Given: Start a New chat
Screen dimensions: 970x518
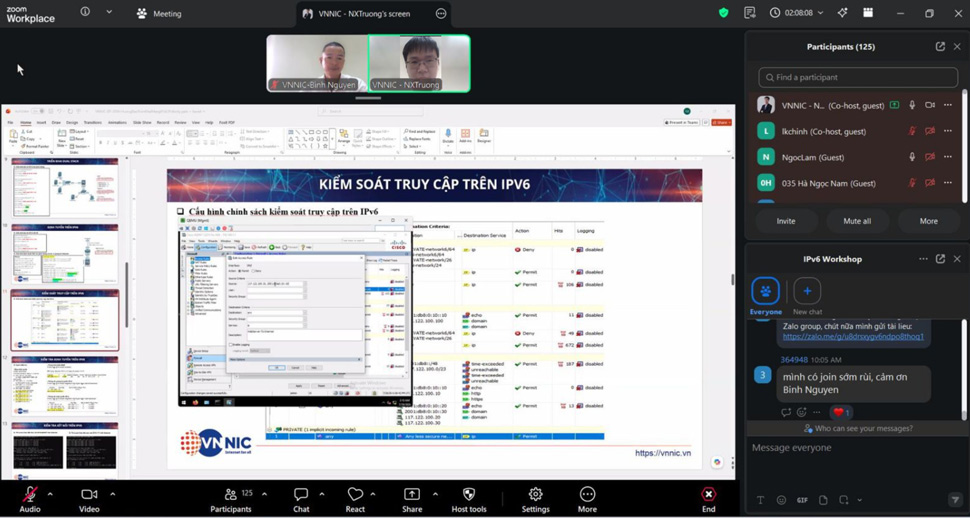Looking at the screenshot, I should click(x=807, y=297).
